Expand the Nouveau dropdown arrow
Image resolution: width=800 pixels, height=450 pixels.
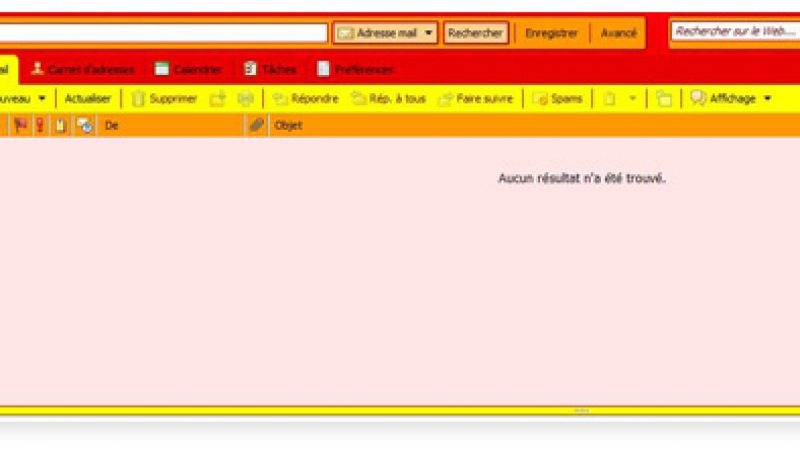pyautogui.click(x=42, y=98)
